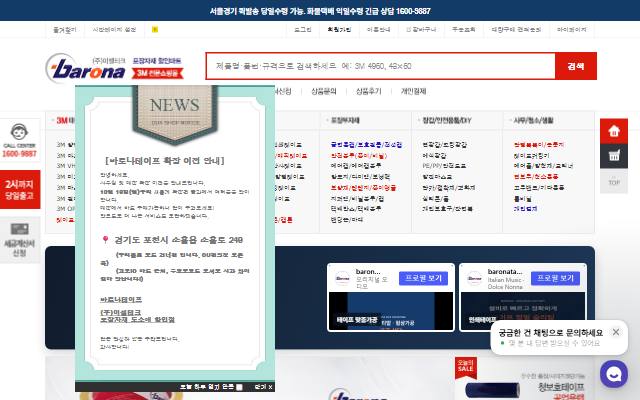Click first 프로필 보기 button (baron...)
640x400 pixels.
pyautogui.click(x=423, y=278)
